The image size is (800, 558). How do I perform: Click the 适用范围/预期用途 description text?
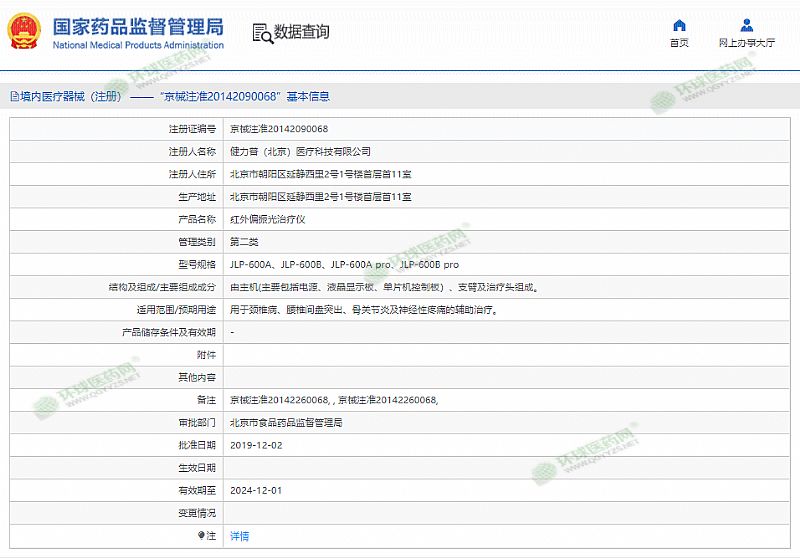tap(363, 310)
